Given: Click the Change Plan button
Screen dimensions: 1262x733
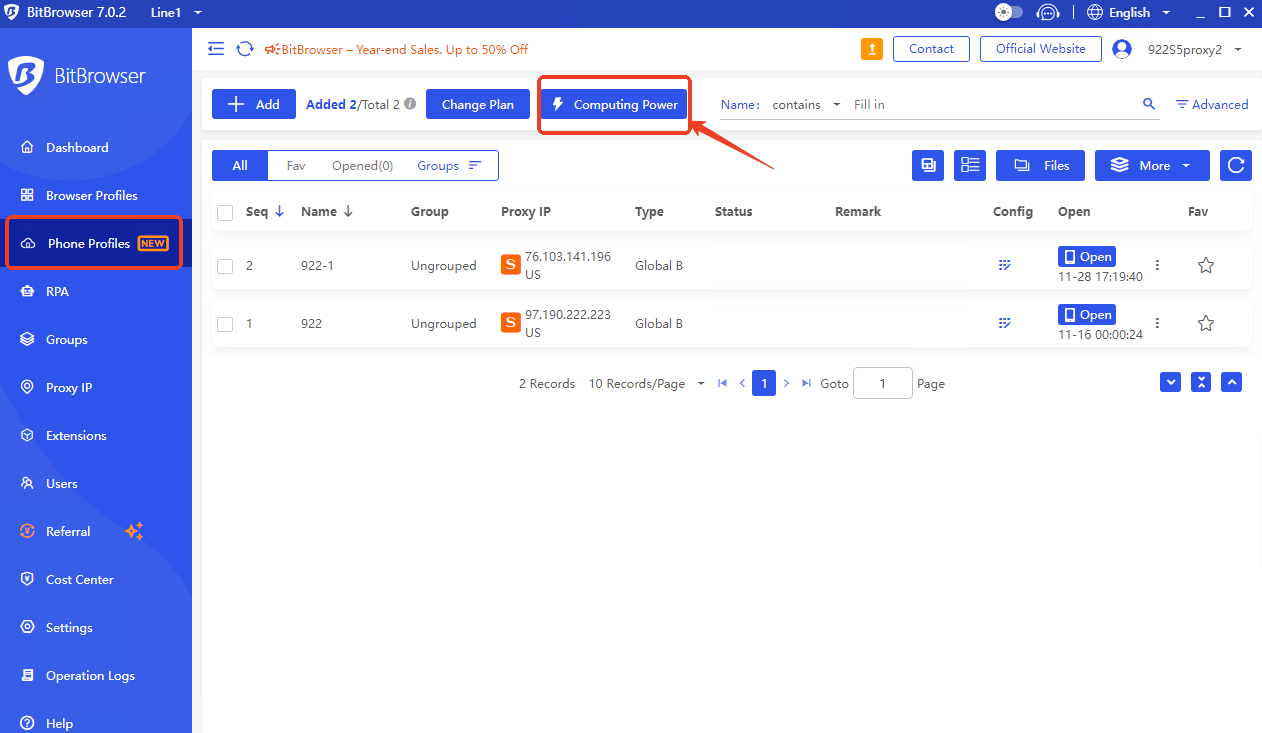Looking at the screenshot, I should [x=478, y=104].
